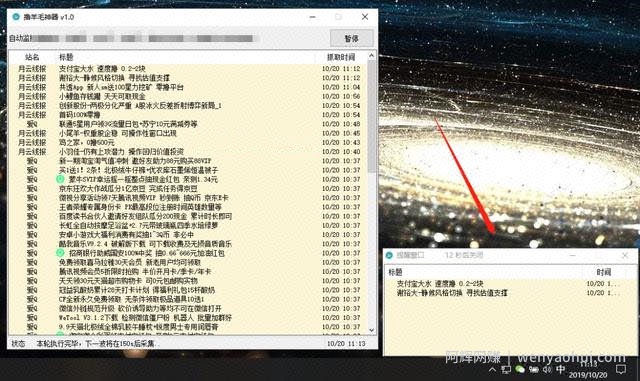
Task: Sort the list by the 抓取时间 column header
Action: [341, 57]
